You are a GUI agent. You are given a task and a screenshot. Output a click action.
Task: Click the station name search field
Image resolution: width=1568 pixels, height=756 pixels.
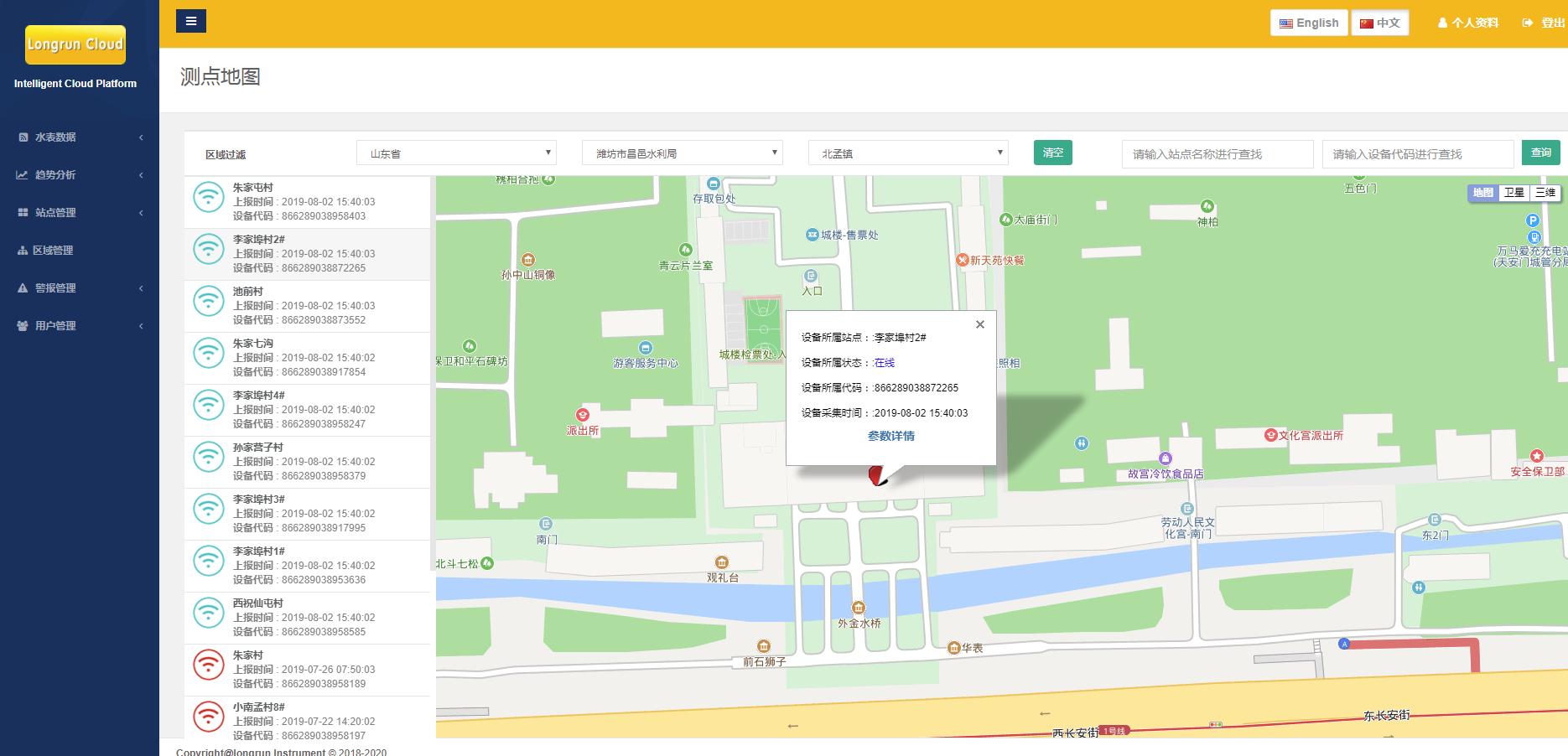[x=1217, y=154]
